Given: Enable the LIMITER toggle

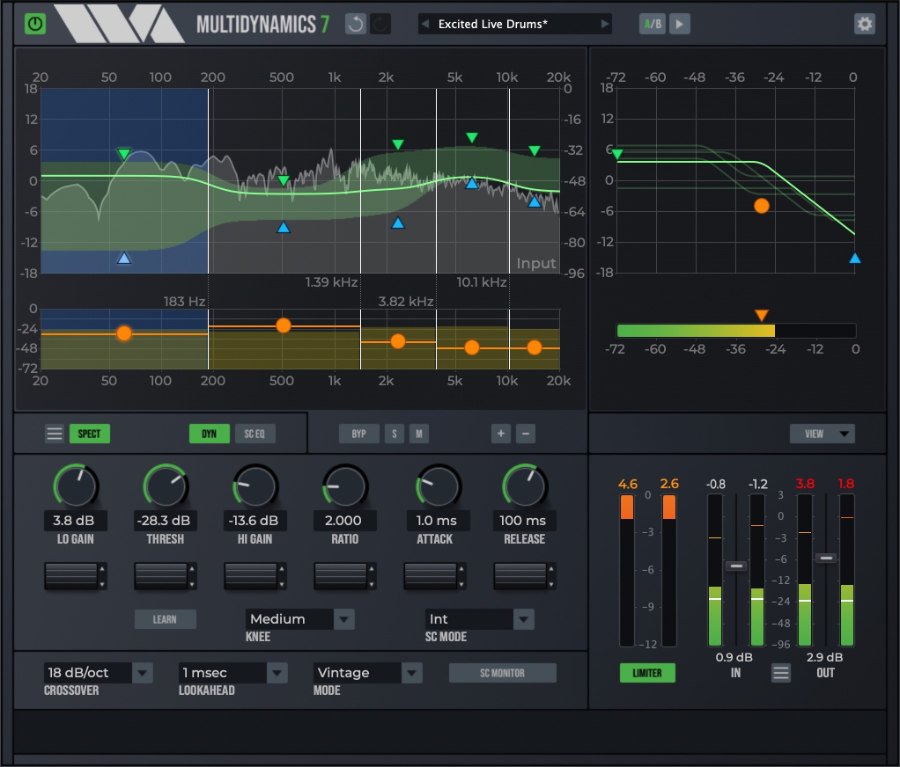Looking at the screenshot, I should (647, 673).
